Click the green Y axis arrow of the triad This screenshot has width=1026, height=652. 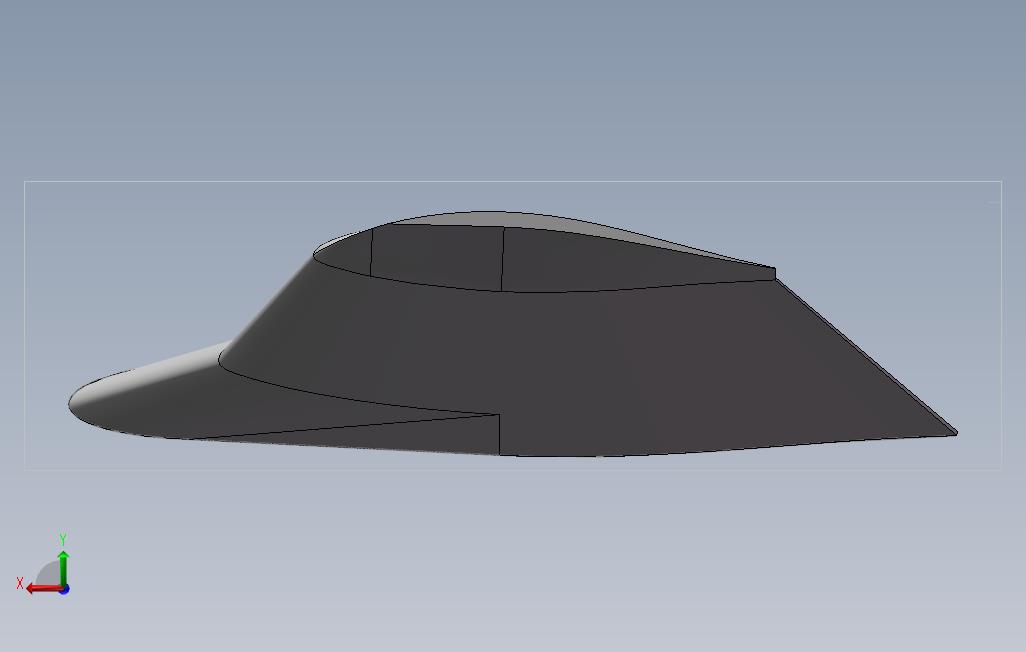click(63, 569)
